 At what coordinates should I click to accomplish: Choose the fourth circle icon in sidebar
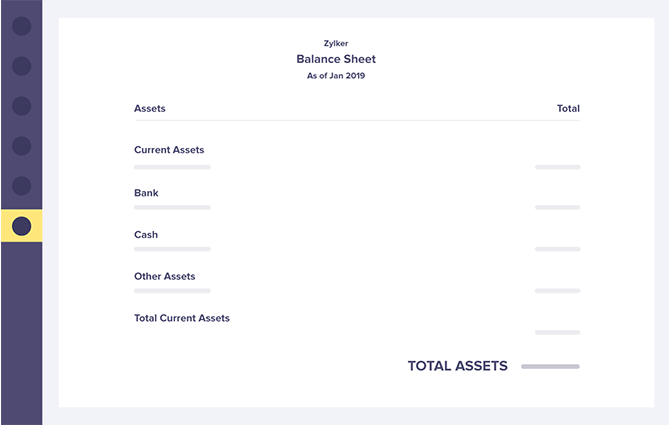21,146
